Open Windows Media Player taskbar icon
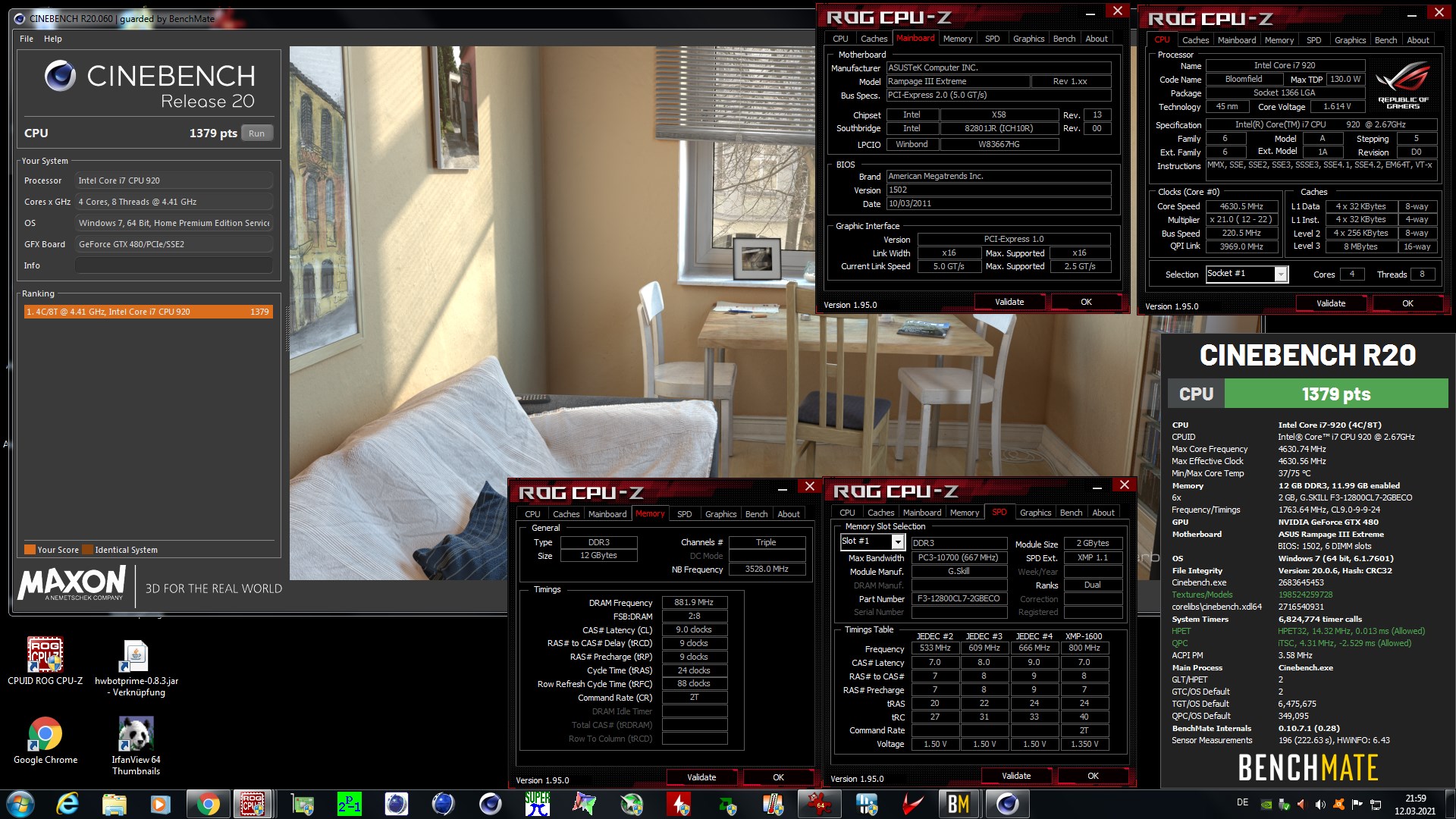This screenshot has width=1456, height=819. click(161, 804)
